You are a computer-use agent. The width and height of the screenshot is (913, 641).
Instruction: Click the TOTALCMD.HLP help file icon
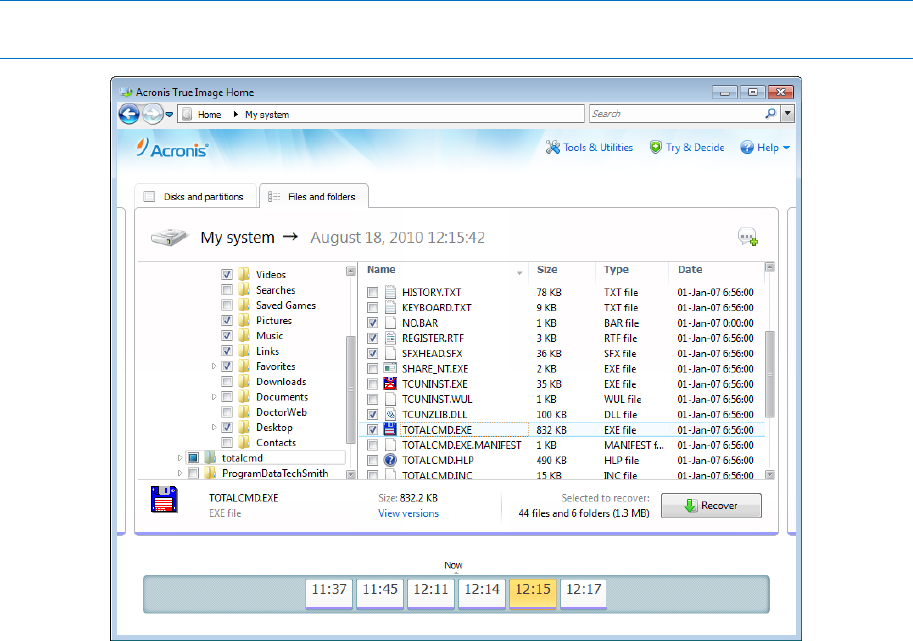[390, 460]
